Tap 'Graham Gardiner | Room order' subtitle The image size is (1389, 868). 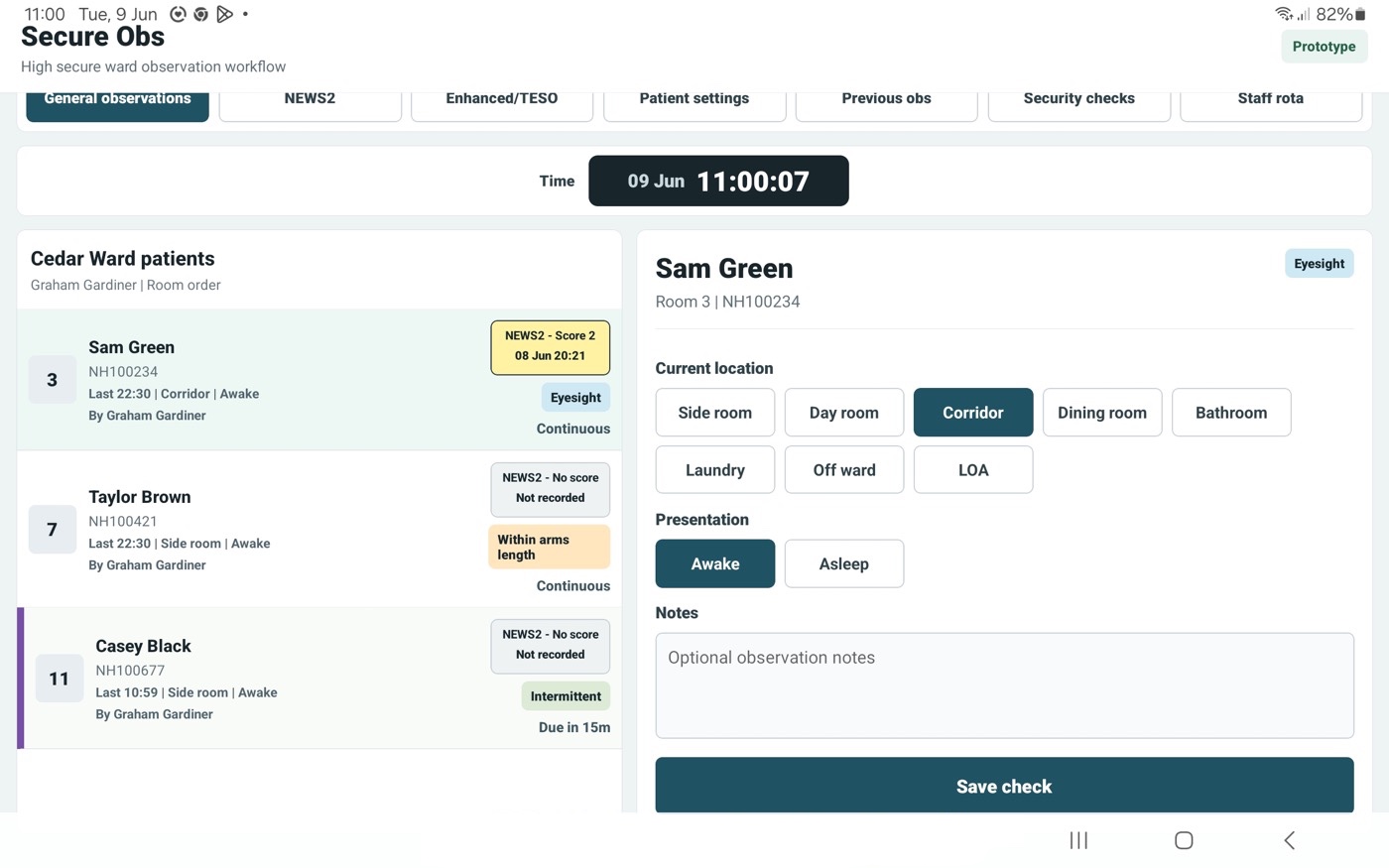pyautogui.click(x=125, y=285)
